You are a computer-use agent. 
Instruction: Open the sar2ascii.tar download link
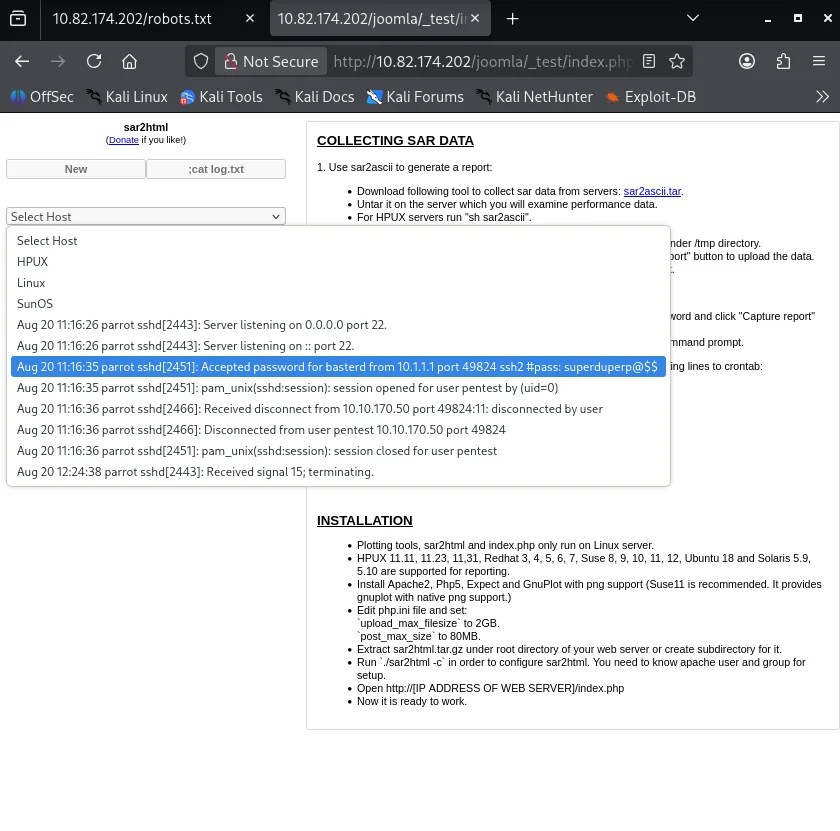(652, 191)
